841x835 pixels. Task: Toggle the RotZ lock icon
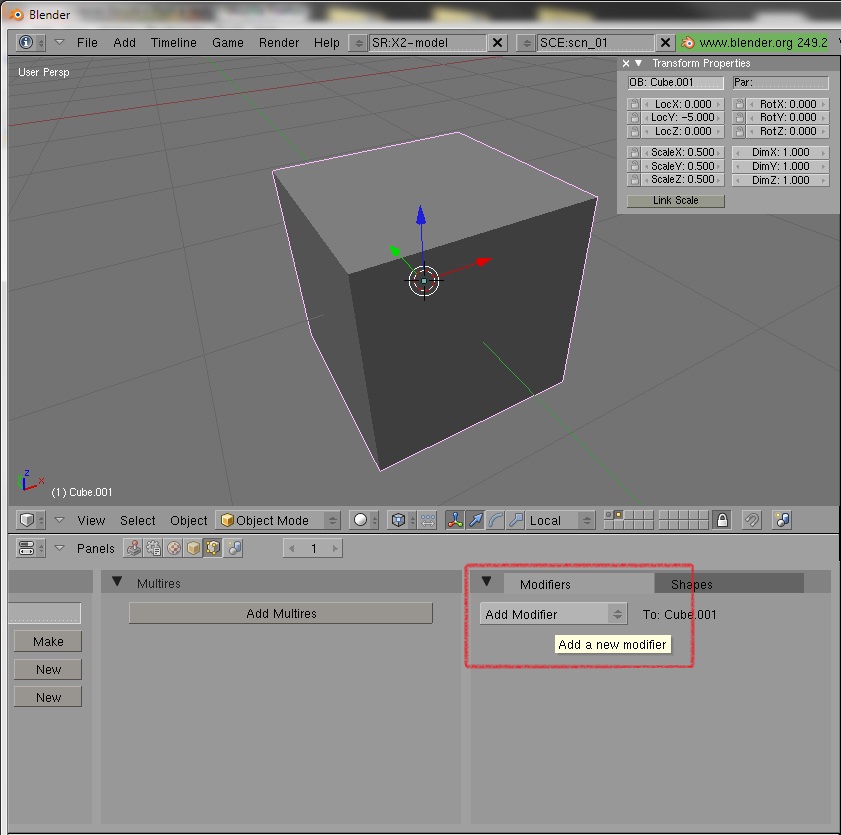pyautogui.click(x=739, y=131)
